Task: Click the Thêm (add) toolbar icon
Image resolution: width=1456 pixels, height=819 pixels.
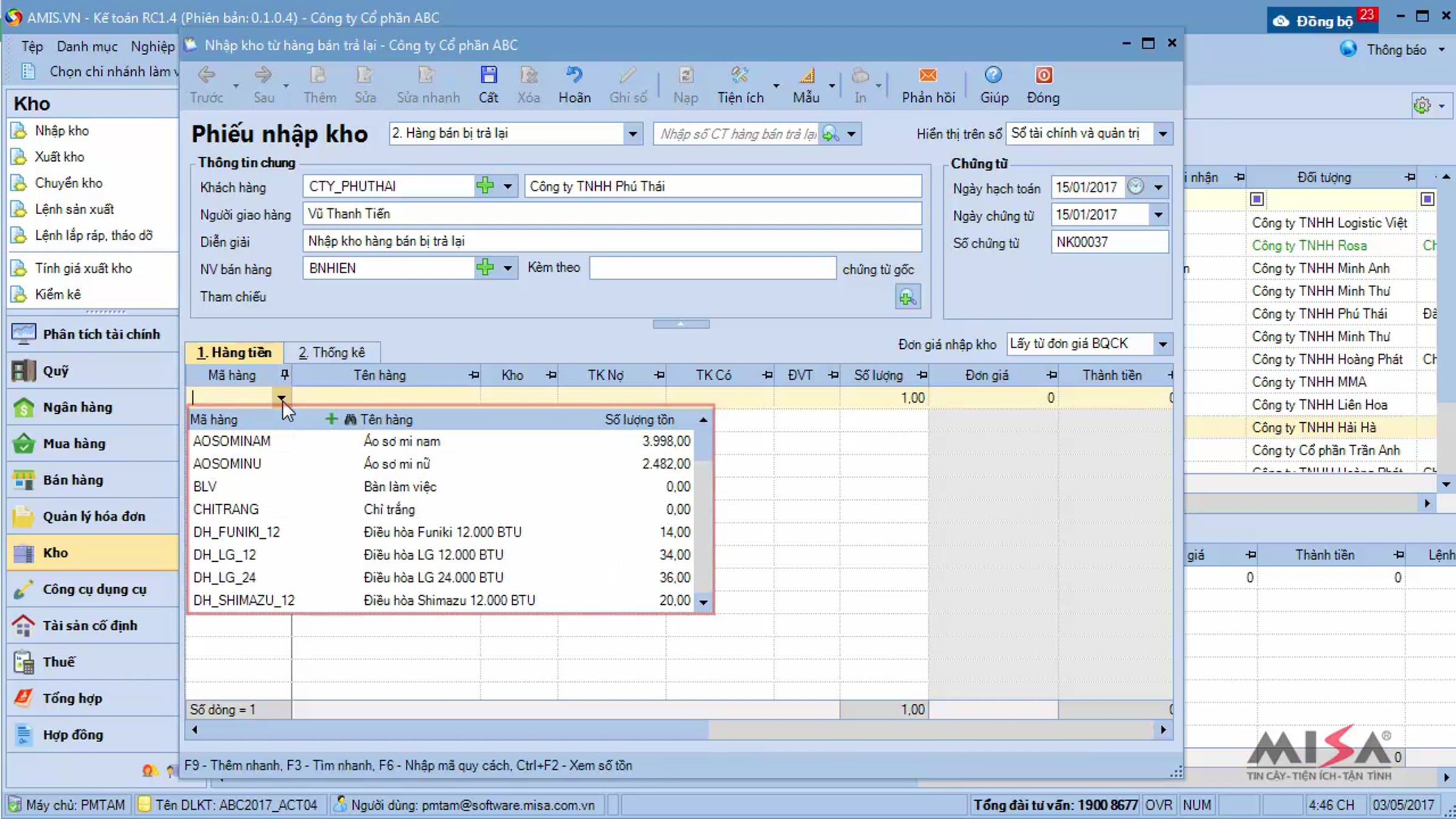Action: (319, 75)
